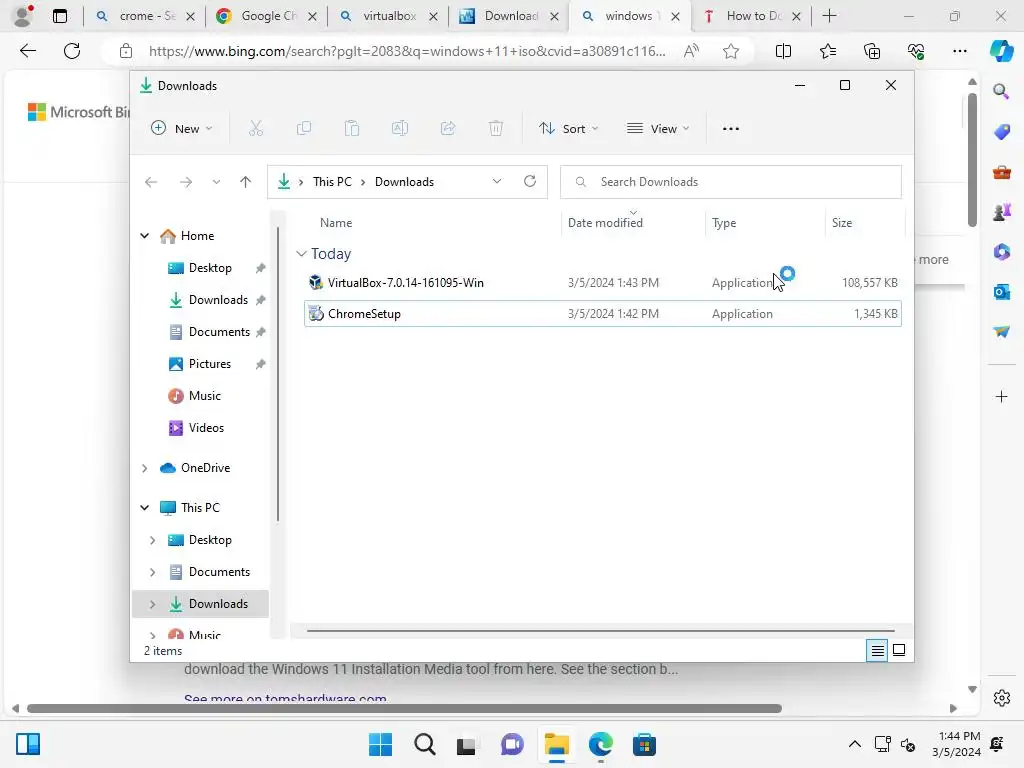Click the Cut scissors icon in Explorer toolbar
The width and height of the screenshot is (1024, 768).
click(x=255, y=129)
